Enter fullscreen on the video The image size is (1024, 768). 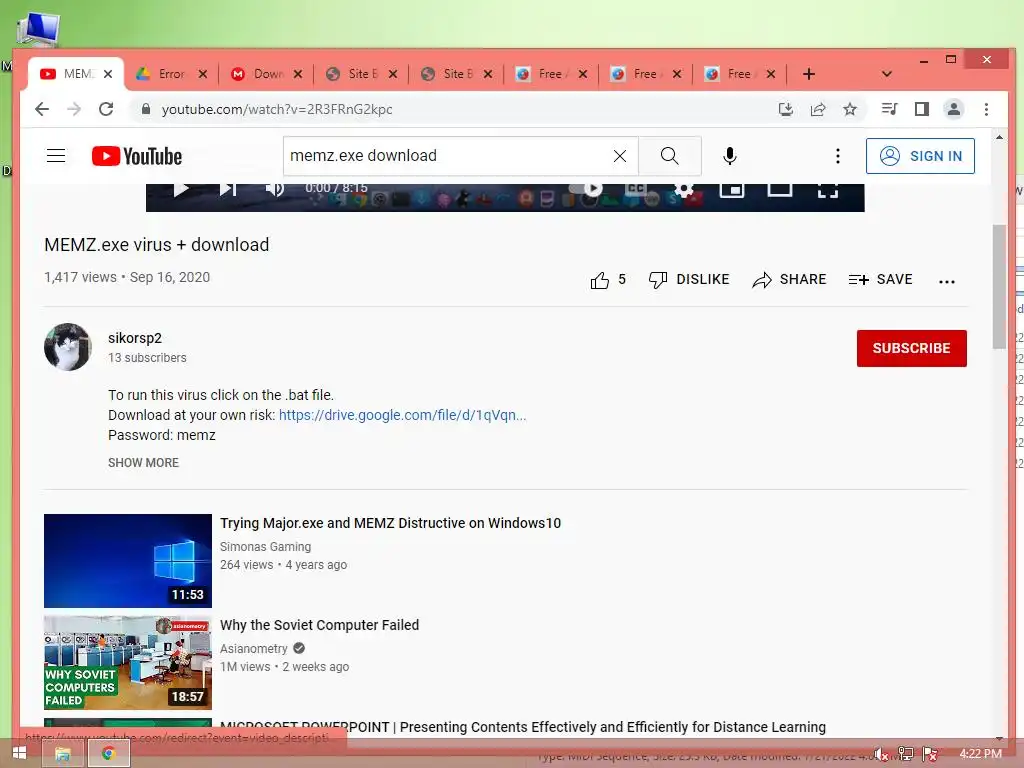[x=827, y=189]
